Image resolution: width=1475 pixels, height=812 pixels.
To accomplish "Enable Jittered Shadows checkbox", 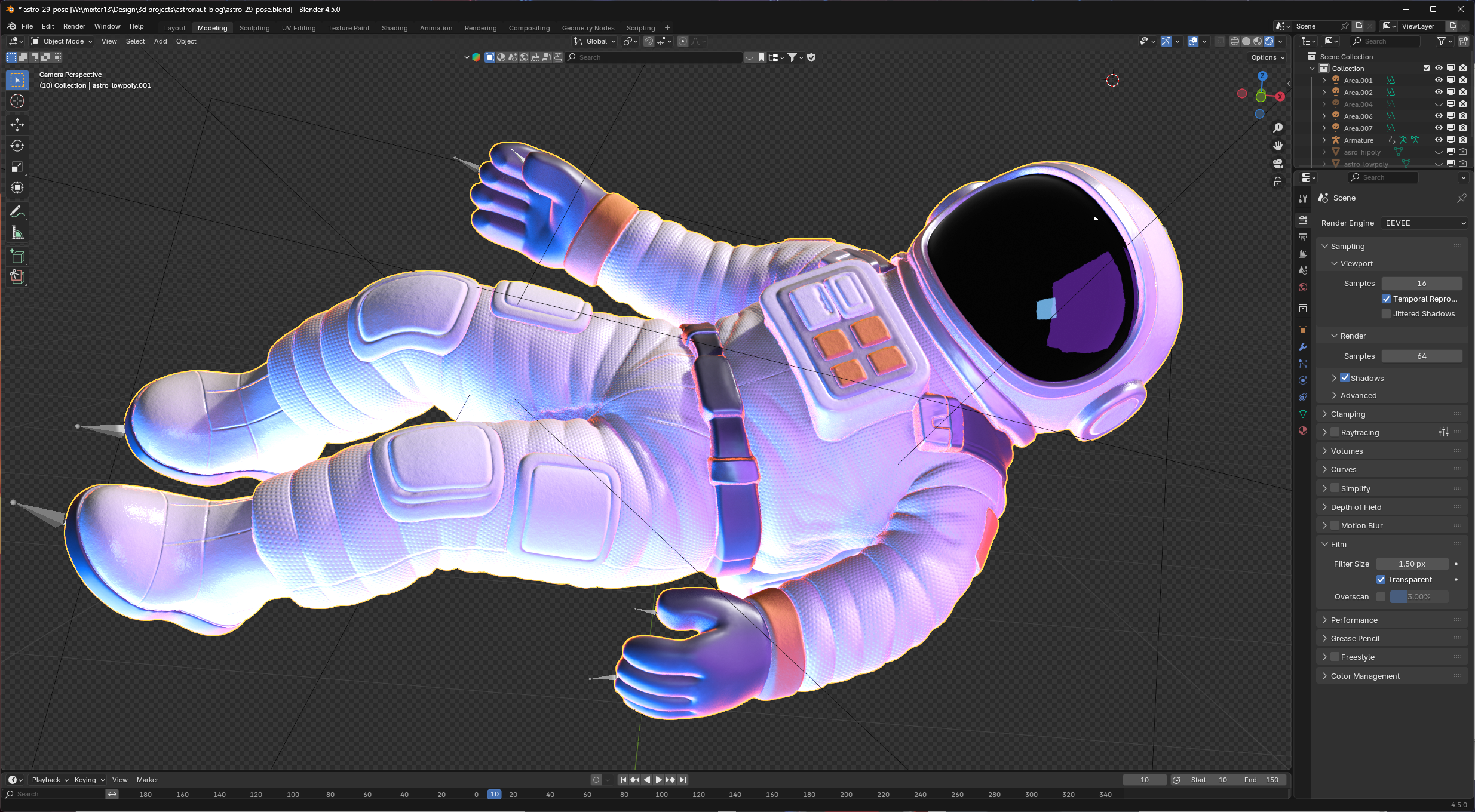I will [1386, 314].
